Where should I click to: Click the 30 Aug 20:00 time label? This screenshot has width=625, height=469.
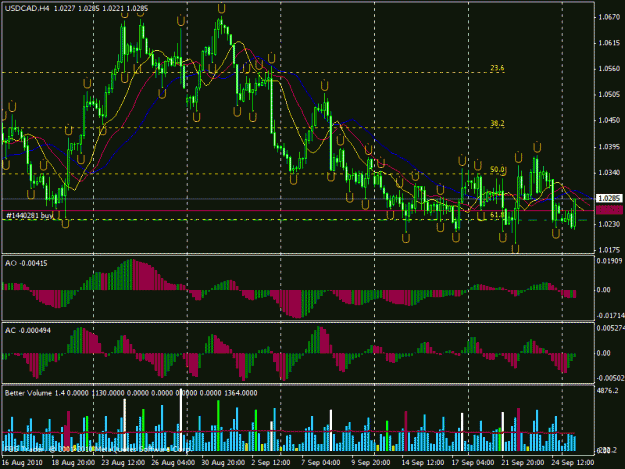(223, 463)
